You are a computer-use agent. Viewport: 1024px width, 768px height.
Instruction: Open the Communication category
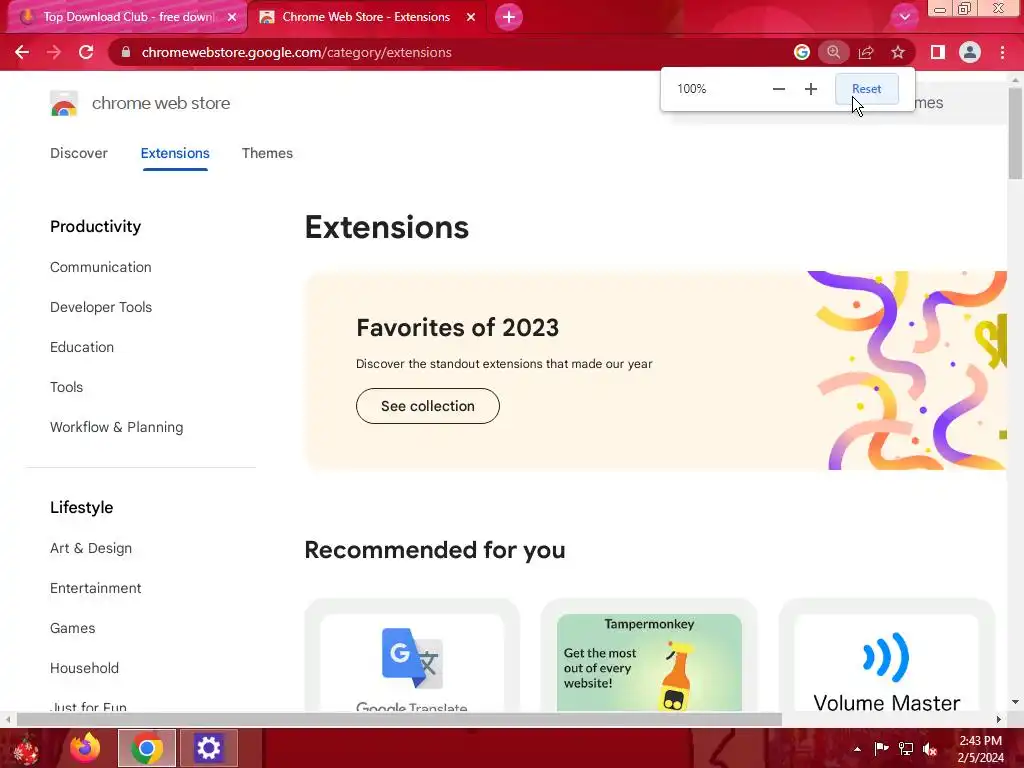click(101, 267)
